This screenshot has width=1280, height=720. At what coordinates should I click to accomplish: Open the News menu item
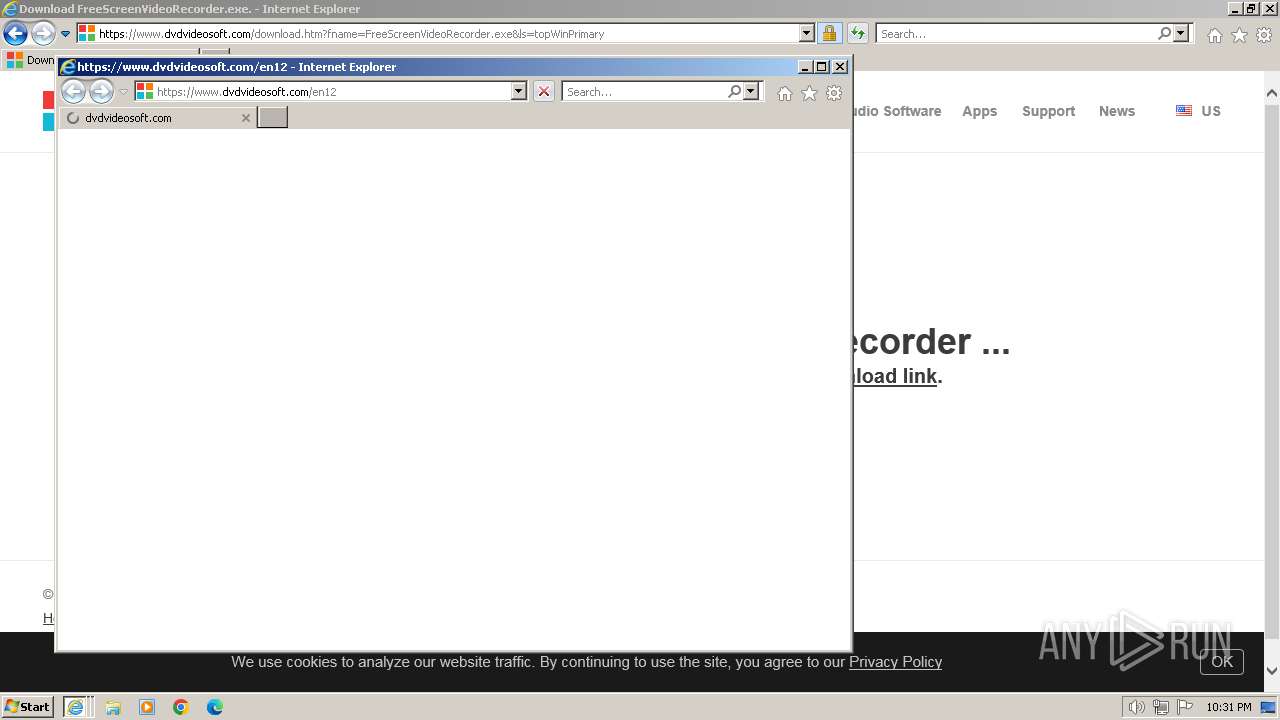[x=1116, y=111]
